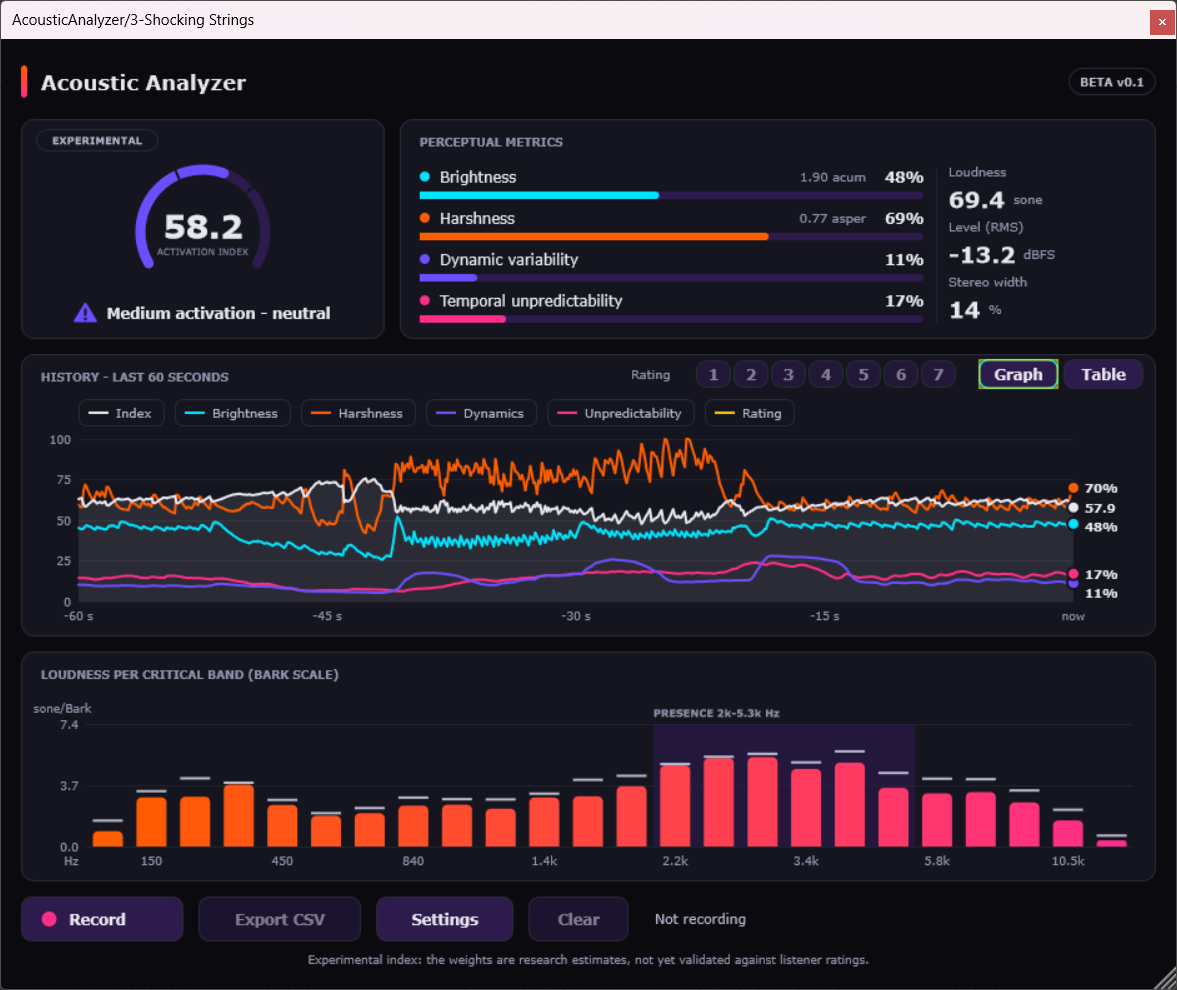Switch to the Table view tab
This screenshot has width=1177, height=990.
(1103, 375)
